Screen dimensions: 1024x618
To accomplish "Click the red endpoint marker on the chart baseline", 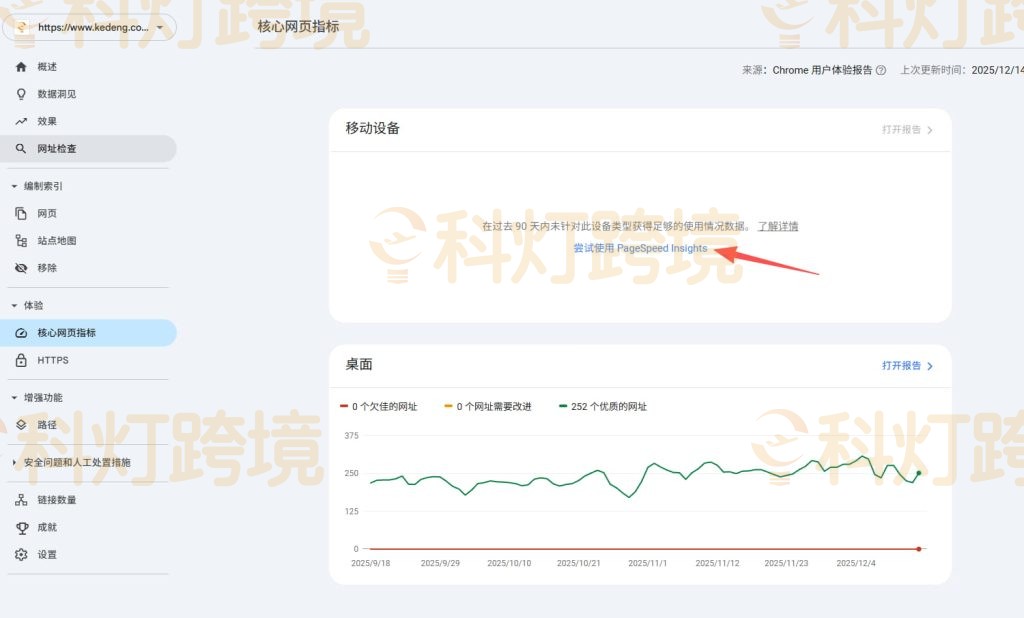I will pos(919,549).
